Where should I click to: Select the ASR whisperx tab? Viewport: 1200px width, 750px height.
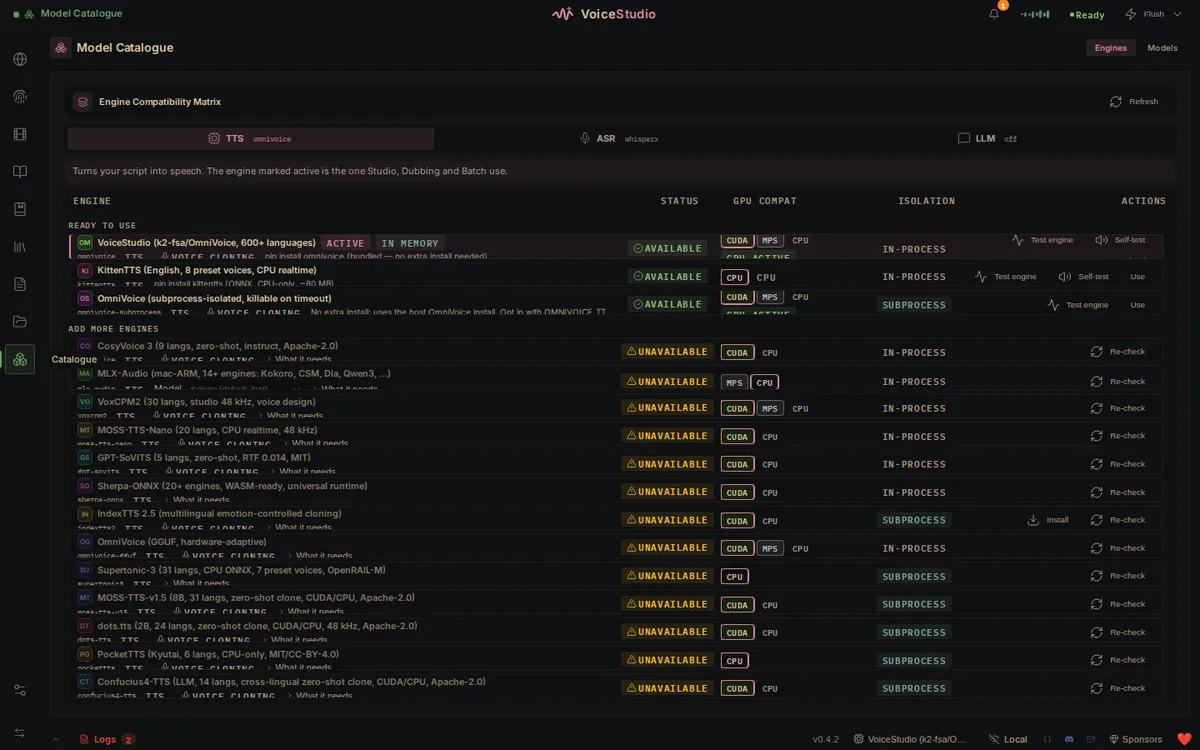tap(619, 139)
